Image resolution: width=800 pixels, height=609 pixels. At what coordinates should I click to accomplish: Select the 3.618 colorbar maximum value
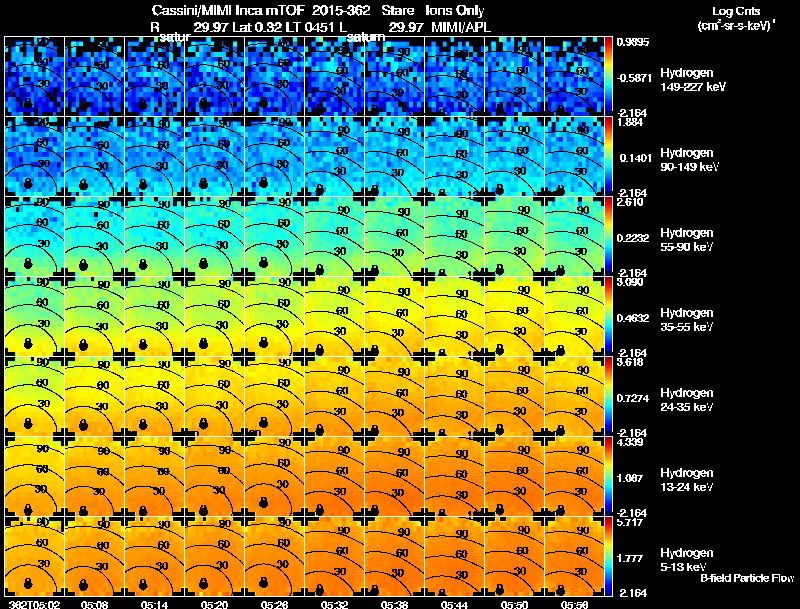630,363
